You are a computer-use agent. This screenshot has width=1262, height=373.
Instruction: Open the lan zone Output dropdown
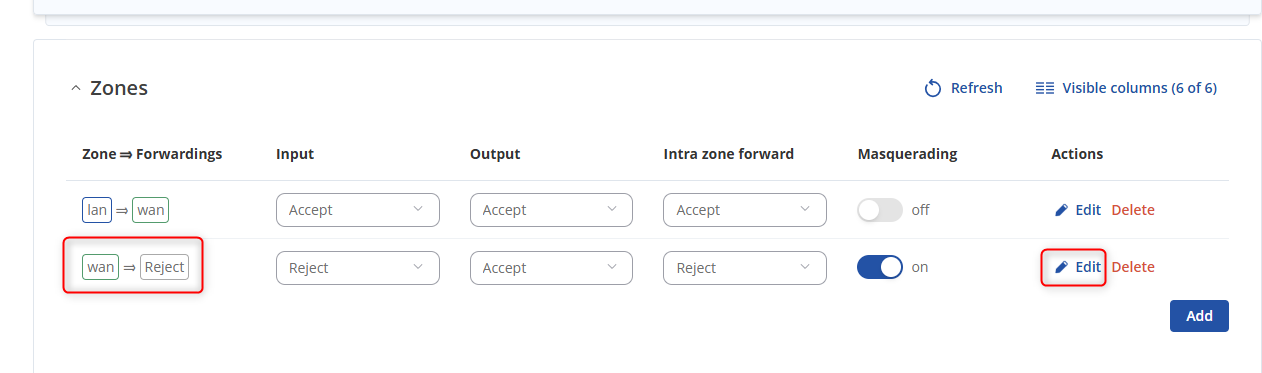tap(551, 210)
